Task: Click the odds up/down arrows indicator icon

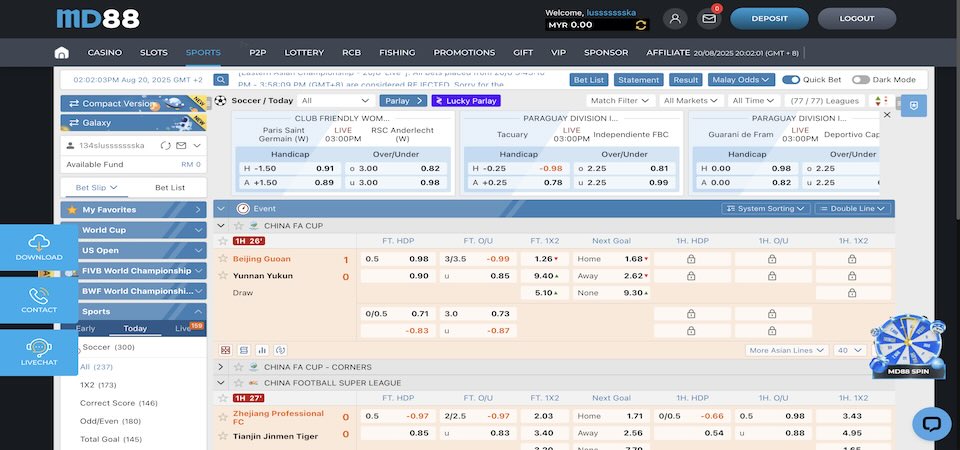Action: coord(882,100)
